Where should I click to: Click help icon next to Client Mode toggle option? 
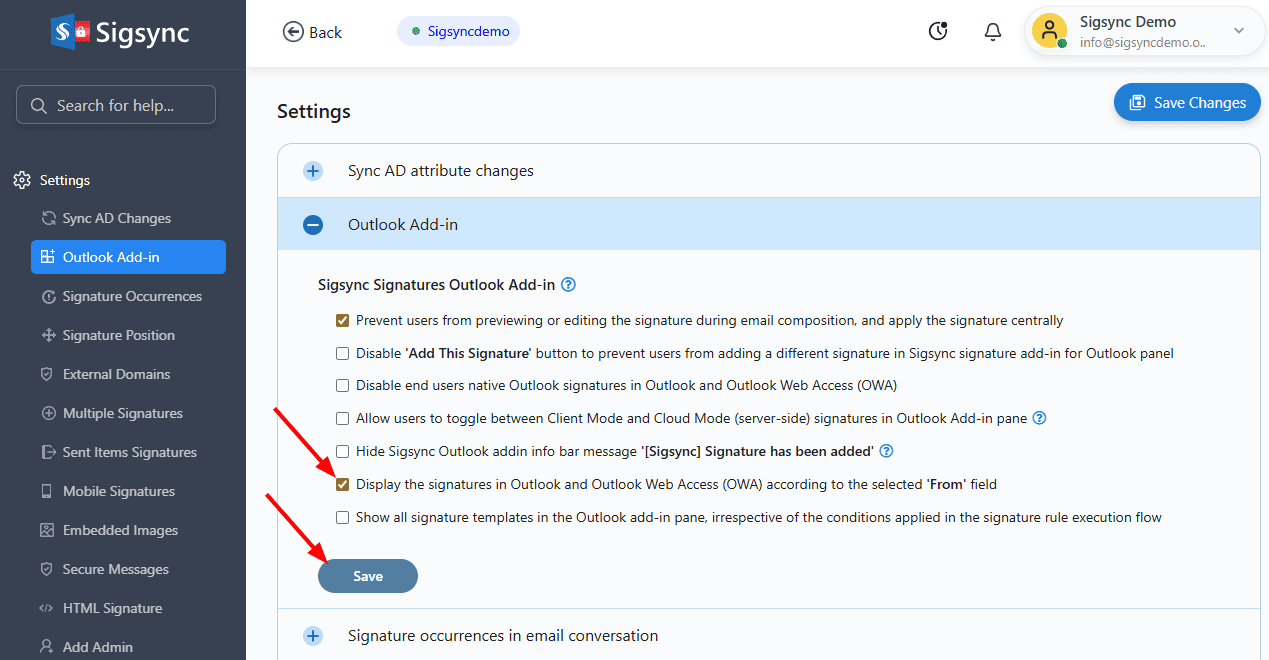1039,418
